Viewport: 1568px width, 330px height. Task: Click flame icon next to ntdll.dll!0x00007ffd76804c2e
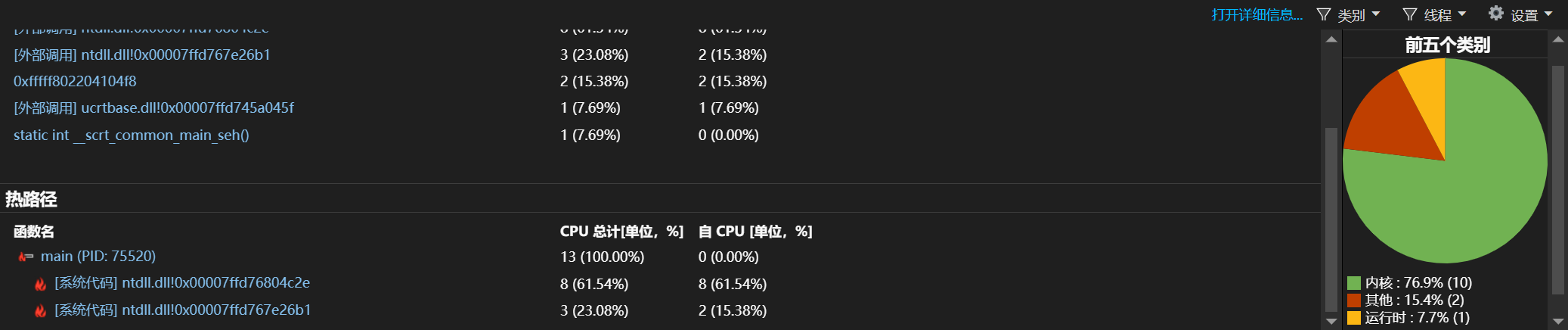coord(41,285)
